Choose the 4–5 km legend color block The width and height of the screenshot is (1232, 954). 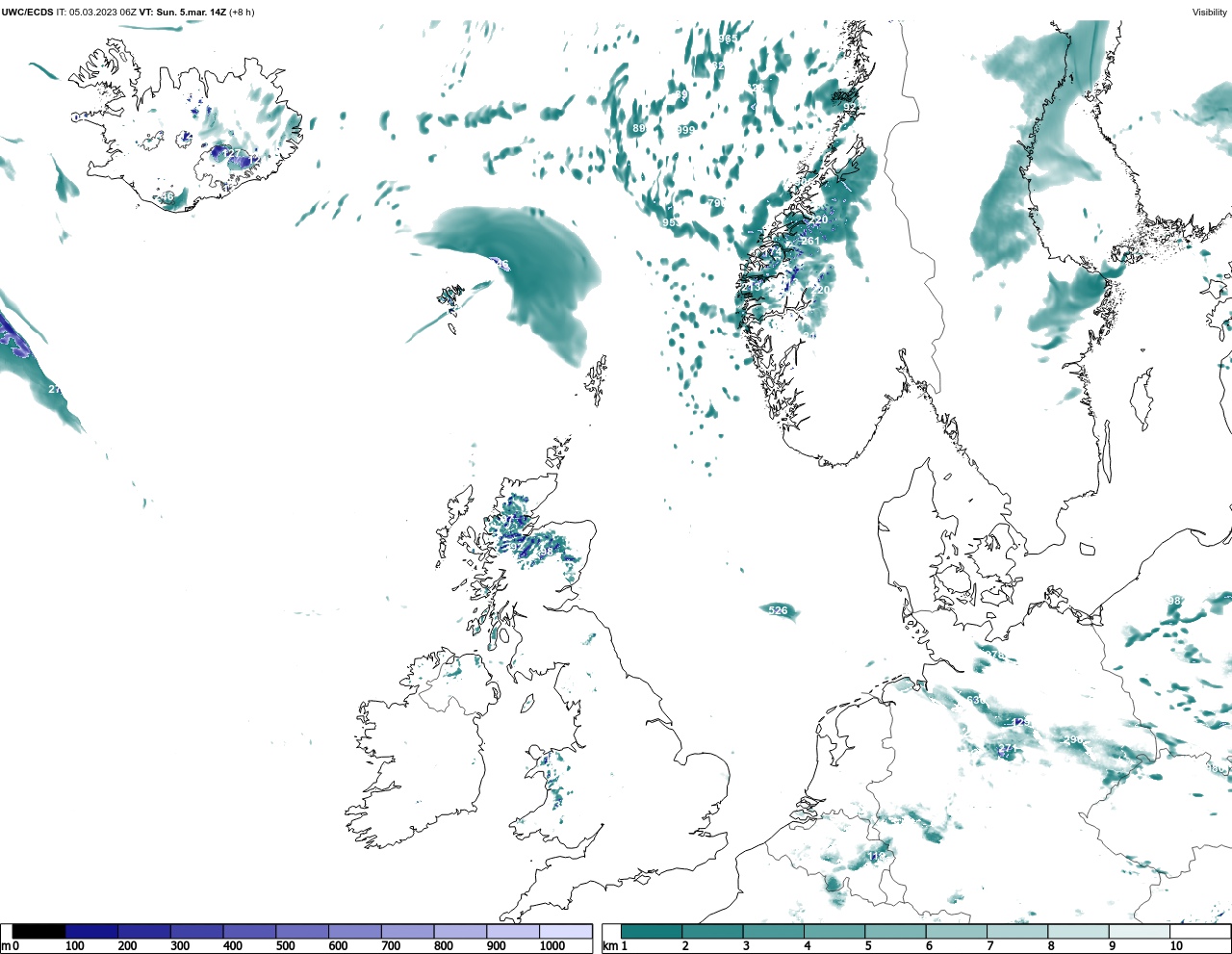tap(834, 931)
